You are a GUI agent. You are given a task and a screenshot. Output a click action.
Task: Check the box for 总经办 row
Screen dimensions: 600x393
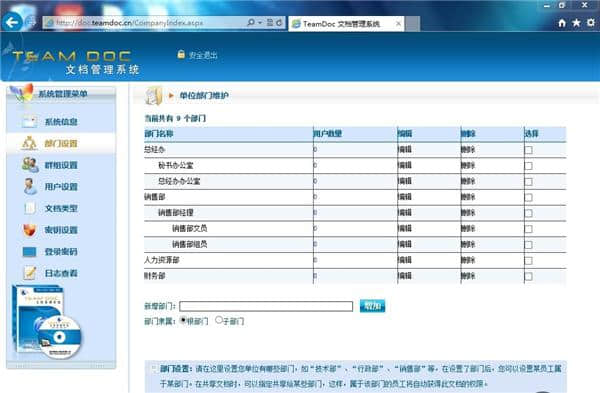[x=528, y=150]
